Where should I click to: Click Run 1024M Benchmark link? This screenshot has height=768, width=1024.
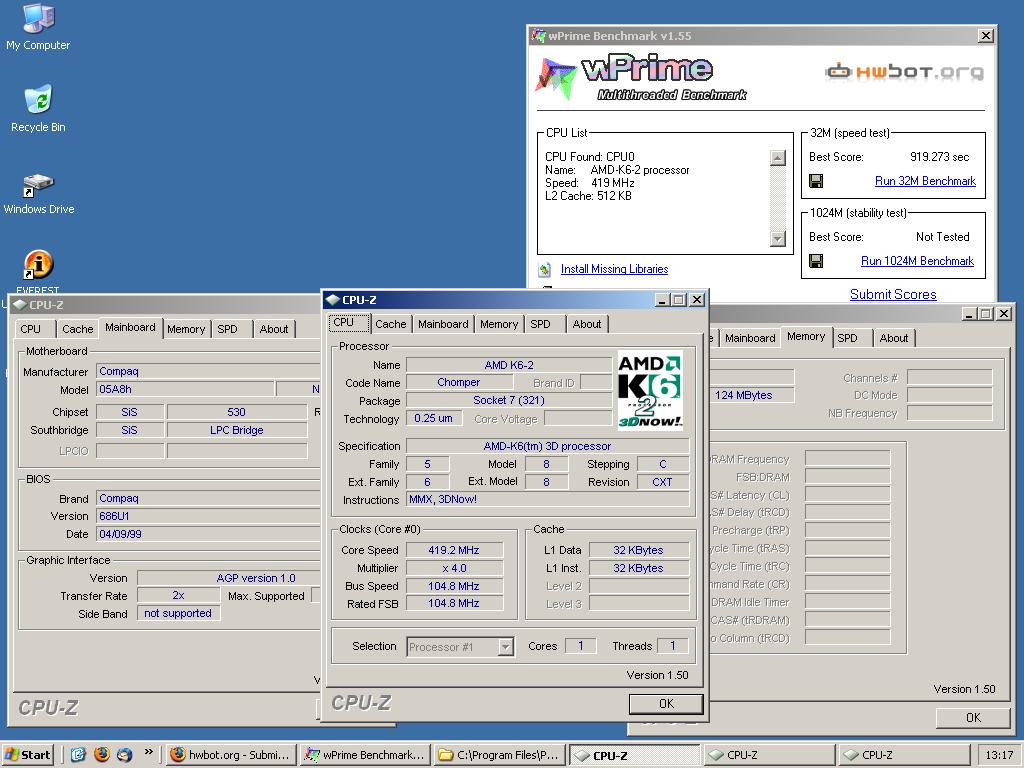917,261
